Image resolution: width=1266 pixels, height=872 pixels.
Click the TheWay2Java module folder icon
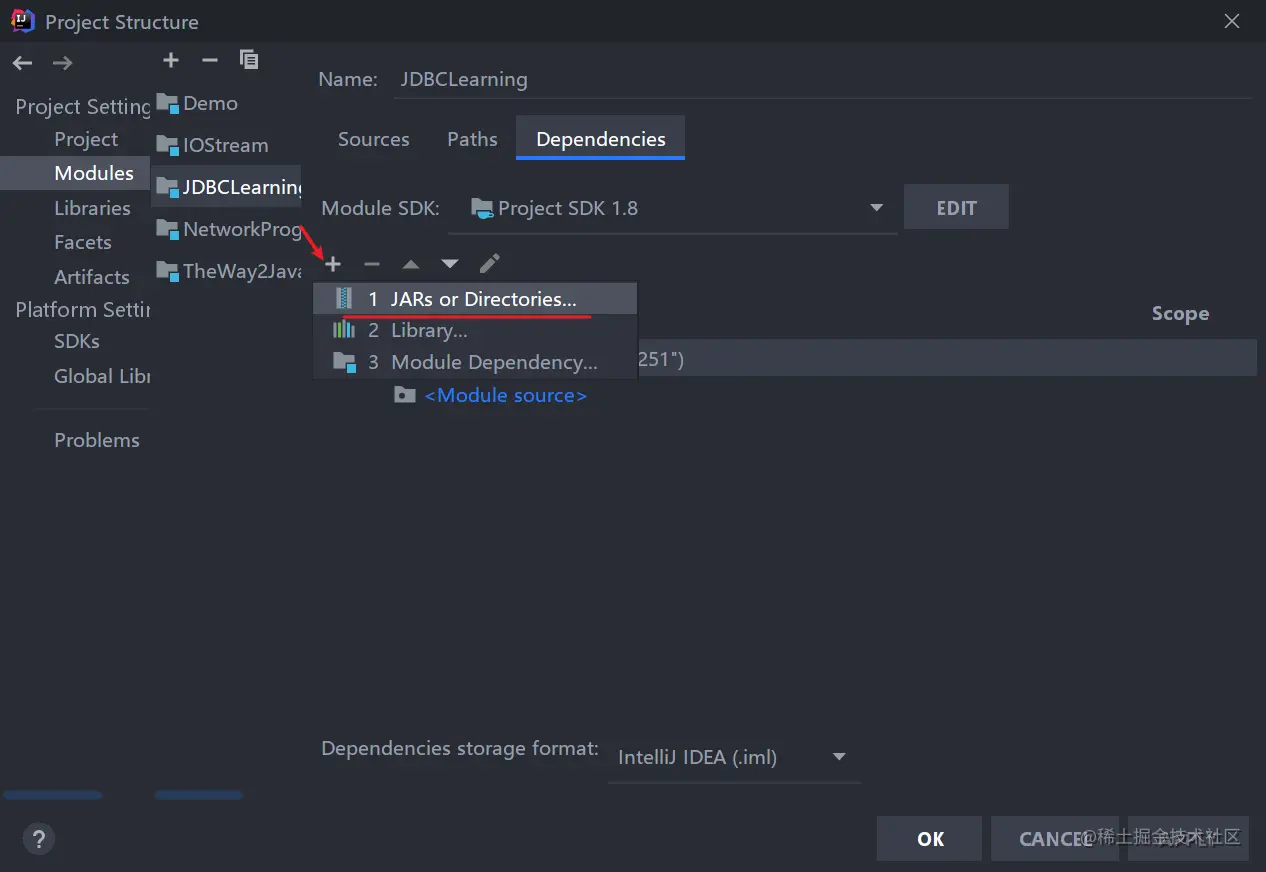(x=168, y=271)
